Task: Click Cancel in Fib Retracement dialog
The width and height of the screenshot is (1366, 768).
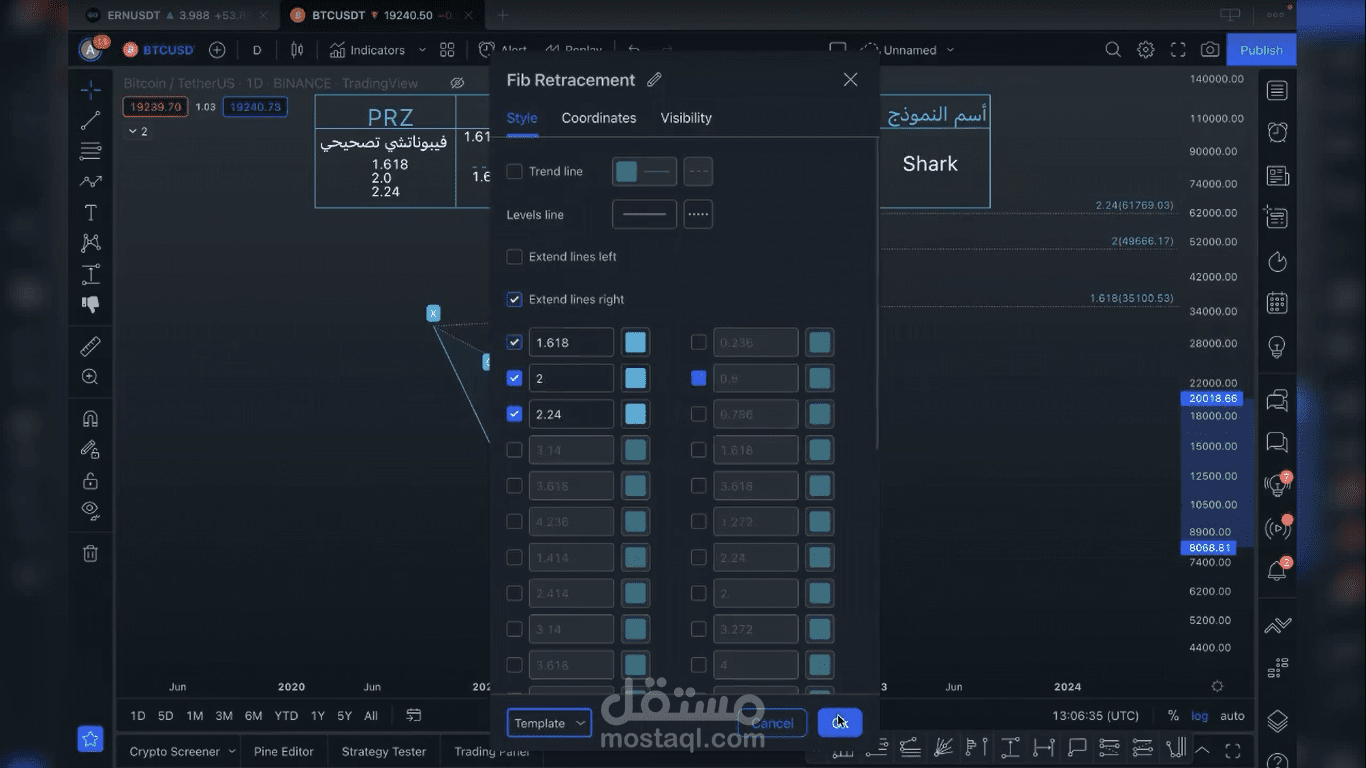Action: (772, 723)
